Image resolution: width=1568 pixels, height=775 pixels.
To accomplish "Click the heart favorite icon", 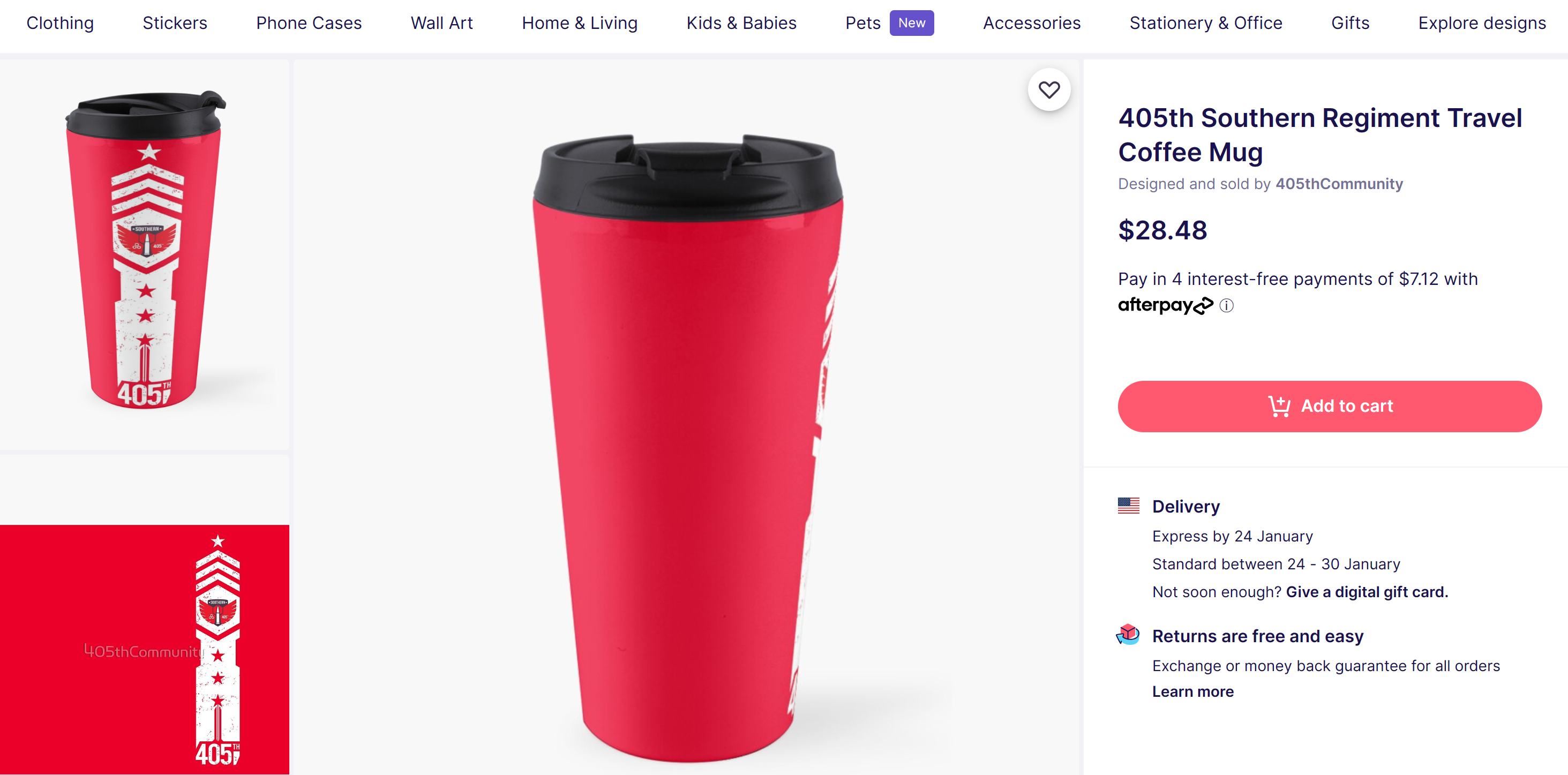I will [1048, 90].
